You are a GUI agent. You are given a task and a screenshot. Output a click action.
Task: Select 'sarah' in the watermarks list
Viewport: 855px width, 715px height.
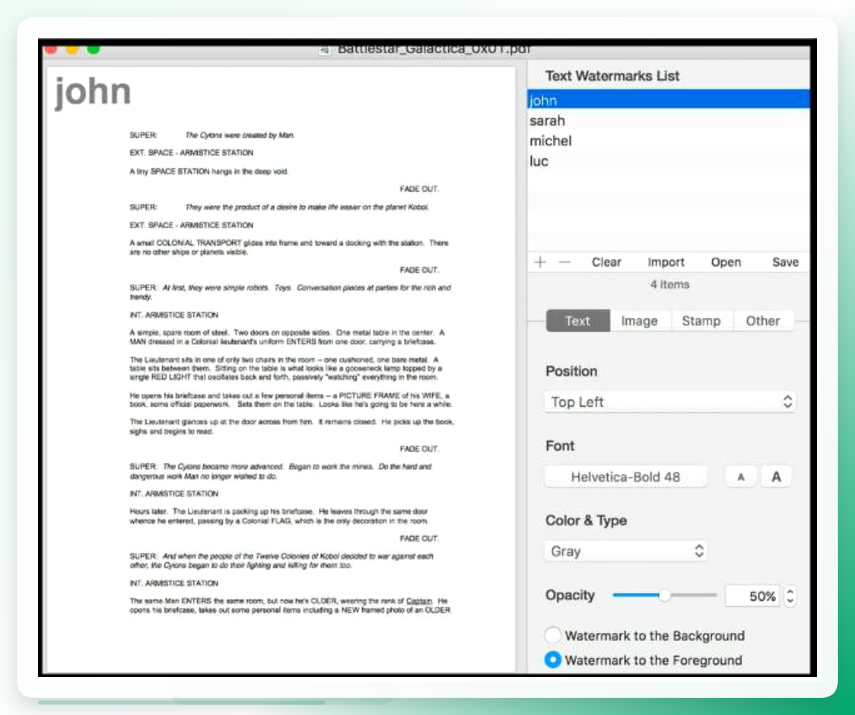click(x=669, y=121)
